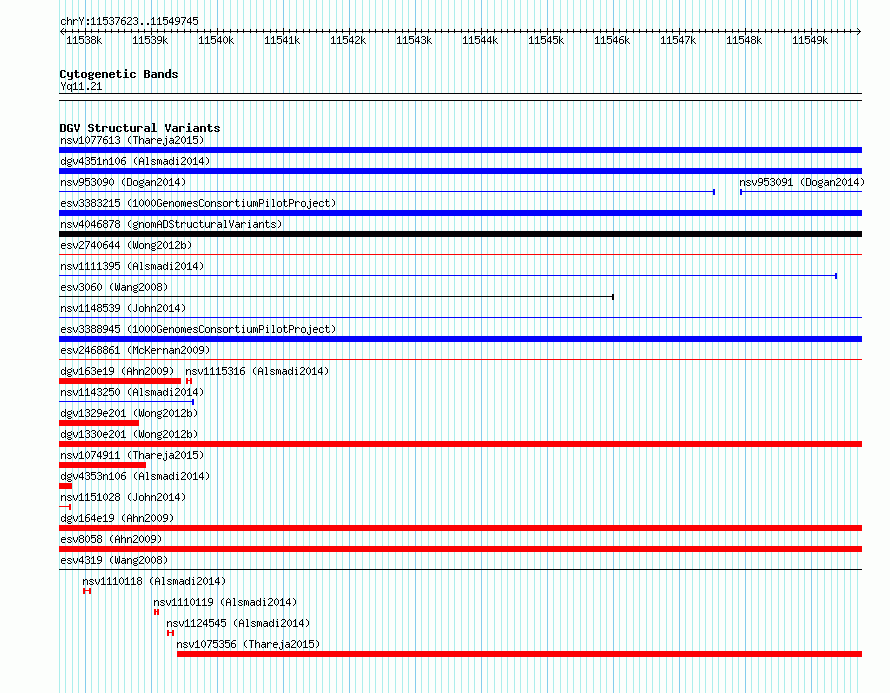
Task: Click nsv1111395 (Alsmadi2014) label
Action: (x=132, y=266)
